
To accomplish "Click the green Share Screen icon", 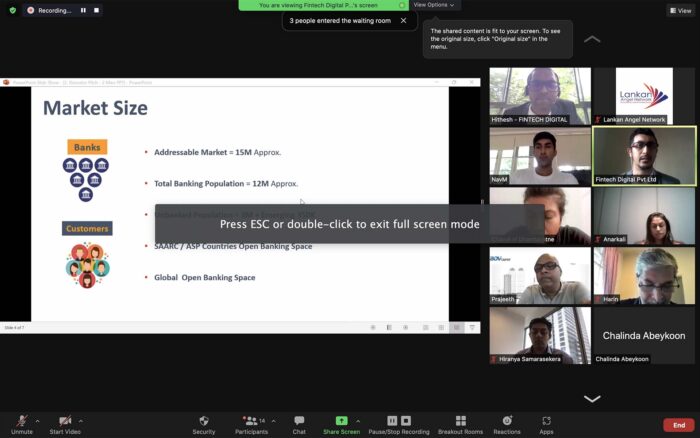I will (x=342, y=421).
